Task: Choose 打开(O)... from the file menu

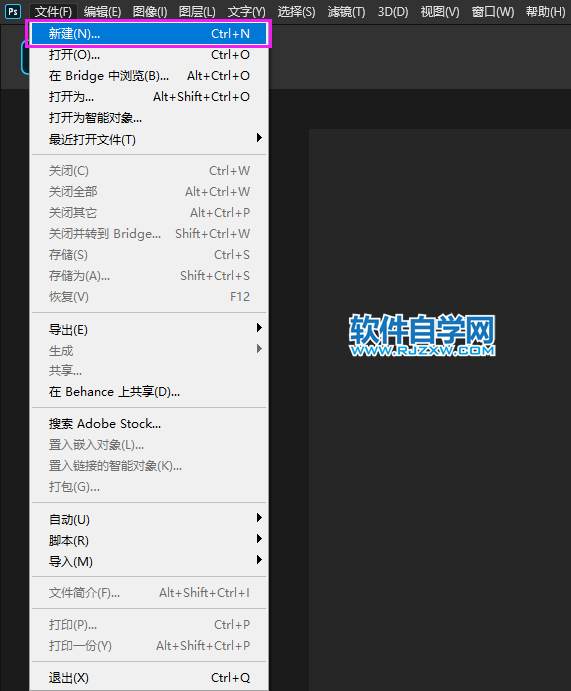Action: (x=149, y=55)
